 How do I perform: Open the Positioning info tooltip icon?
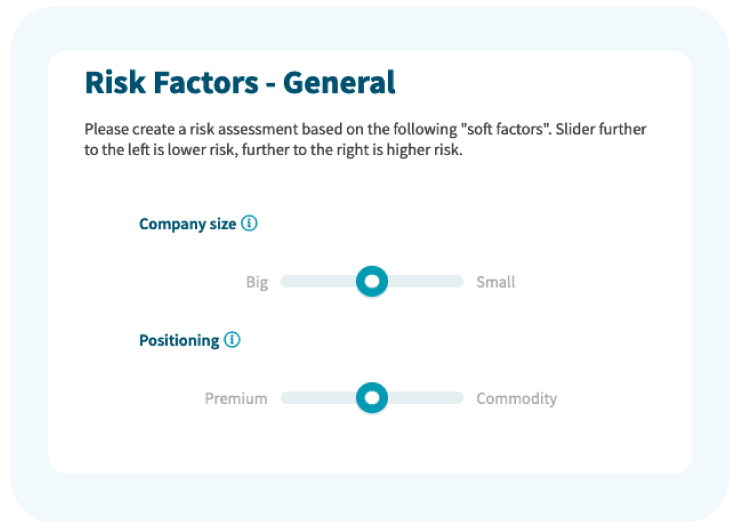click(x=232, y=340)
